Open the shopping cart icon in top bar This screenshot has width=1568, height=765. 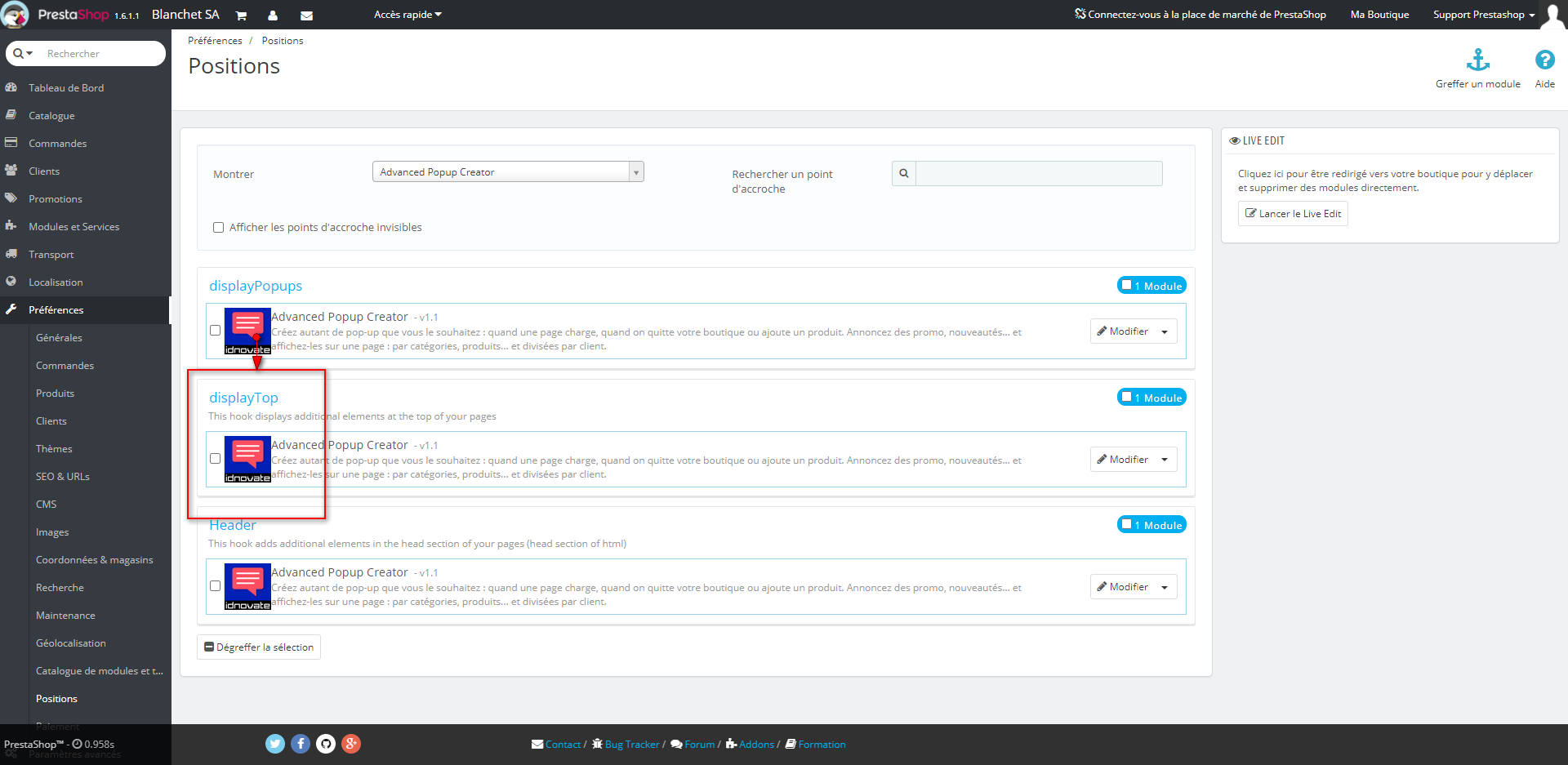coord(241,16)
